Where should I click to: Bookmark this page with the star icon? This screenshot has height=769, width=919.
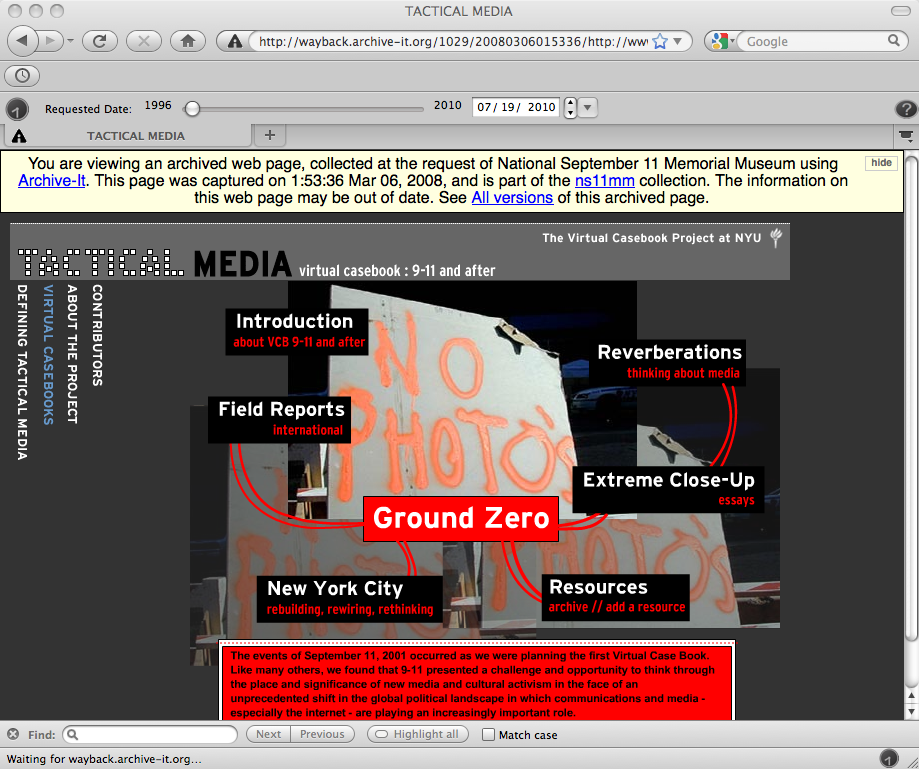coord(660,42)
